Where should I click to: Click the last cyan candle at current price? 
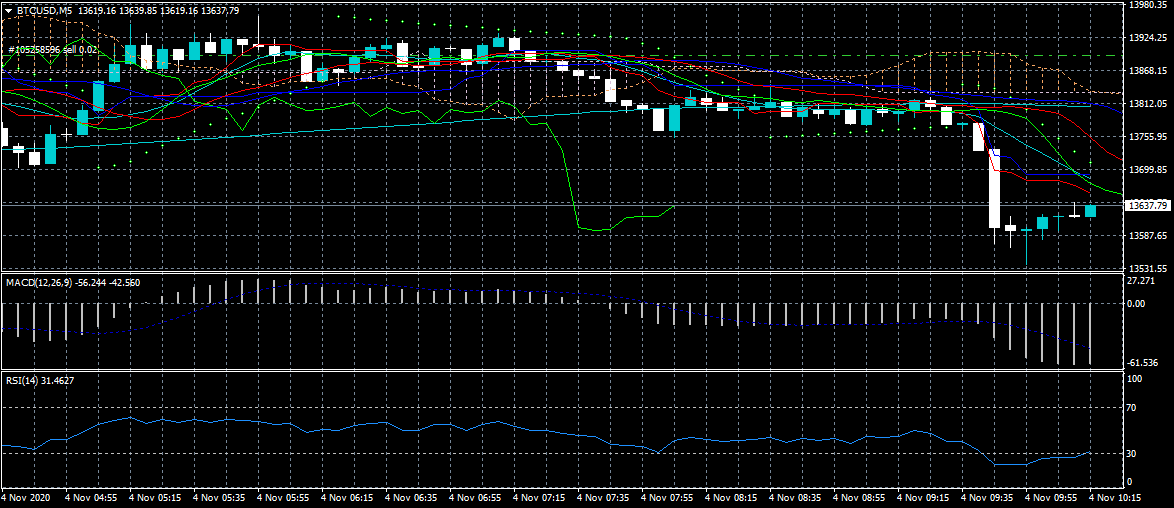[1090, 211]
